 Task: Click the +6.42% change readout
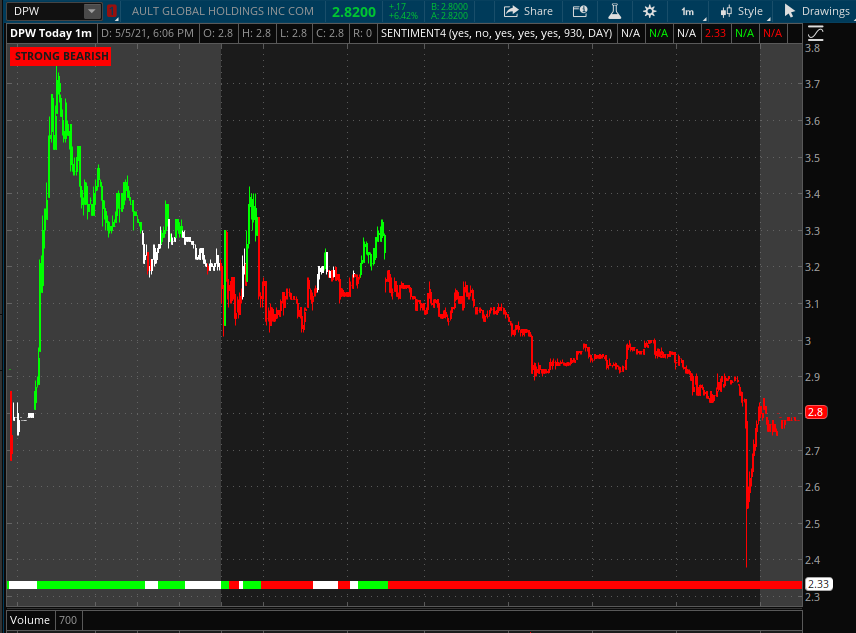click(x=403, y=16)
